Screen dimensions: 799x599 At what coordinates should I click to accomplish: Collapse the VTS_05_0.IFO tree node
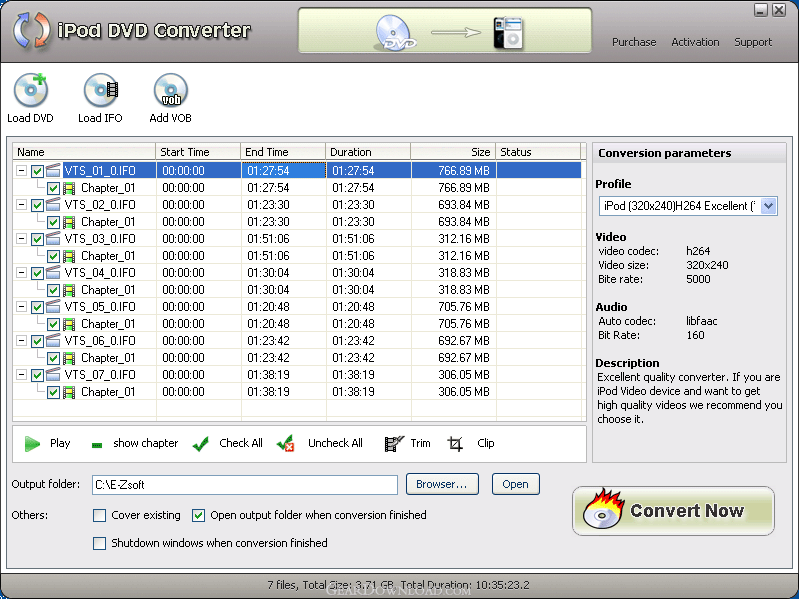coord(21,307)
